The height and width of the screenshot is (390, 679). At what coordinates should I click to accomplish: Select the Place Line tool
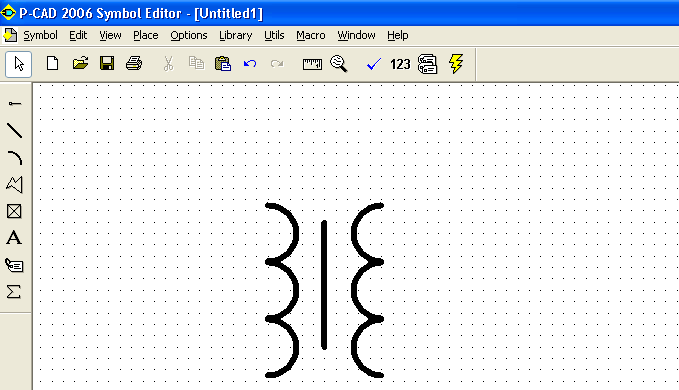click(14, 130)
